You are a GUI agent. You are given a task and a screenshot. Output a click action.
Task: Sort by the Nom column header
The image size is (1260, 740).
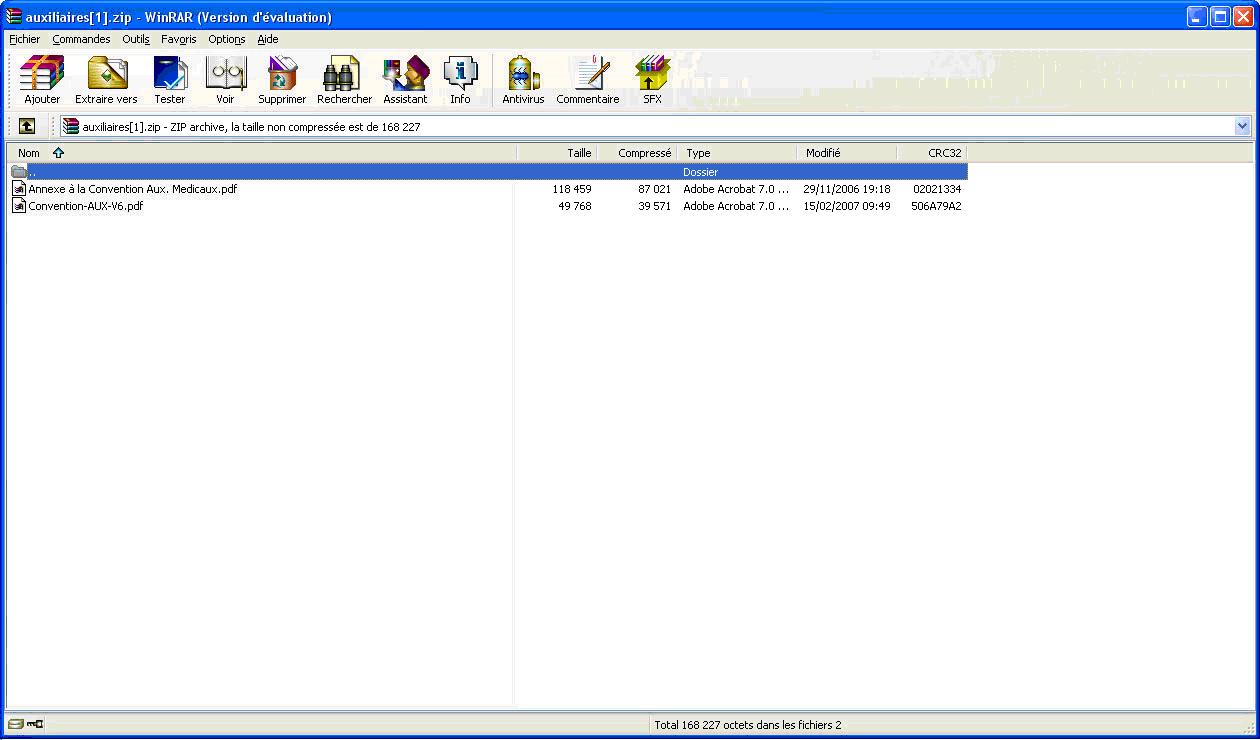click(x=262, y=153)
